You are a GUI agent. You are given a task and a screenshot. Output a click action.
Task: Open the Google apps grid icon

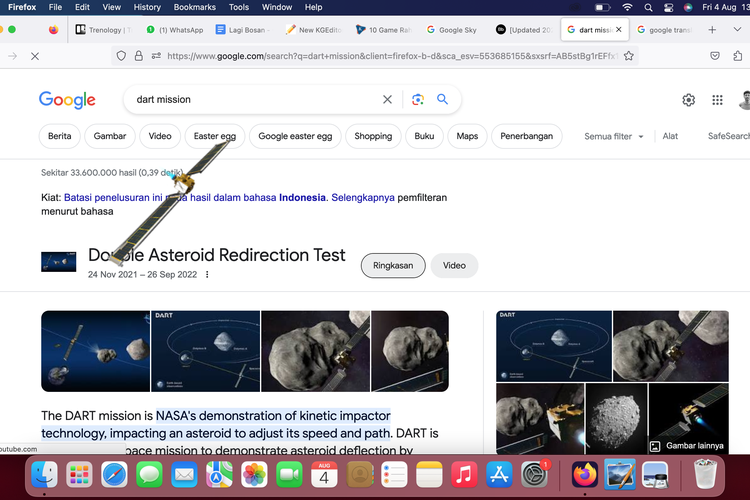pos(717,100)
